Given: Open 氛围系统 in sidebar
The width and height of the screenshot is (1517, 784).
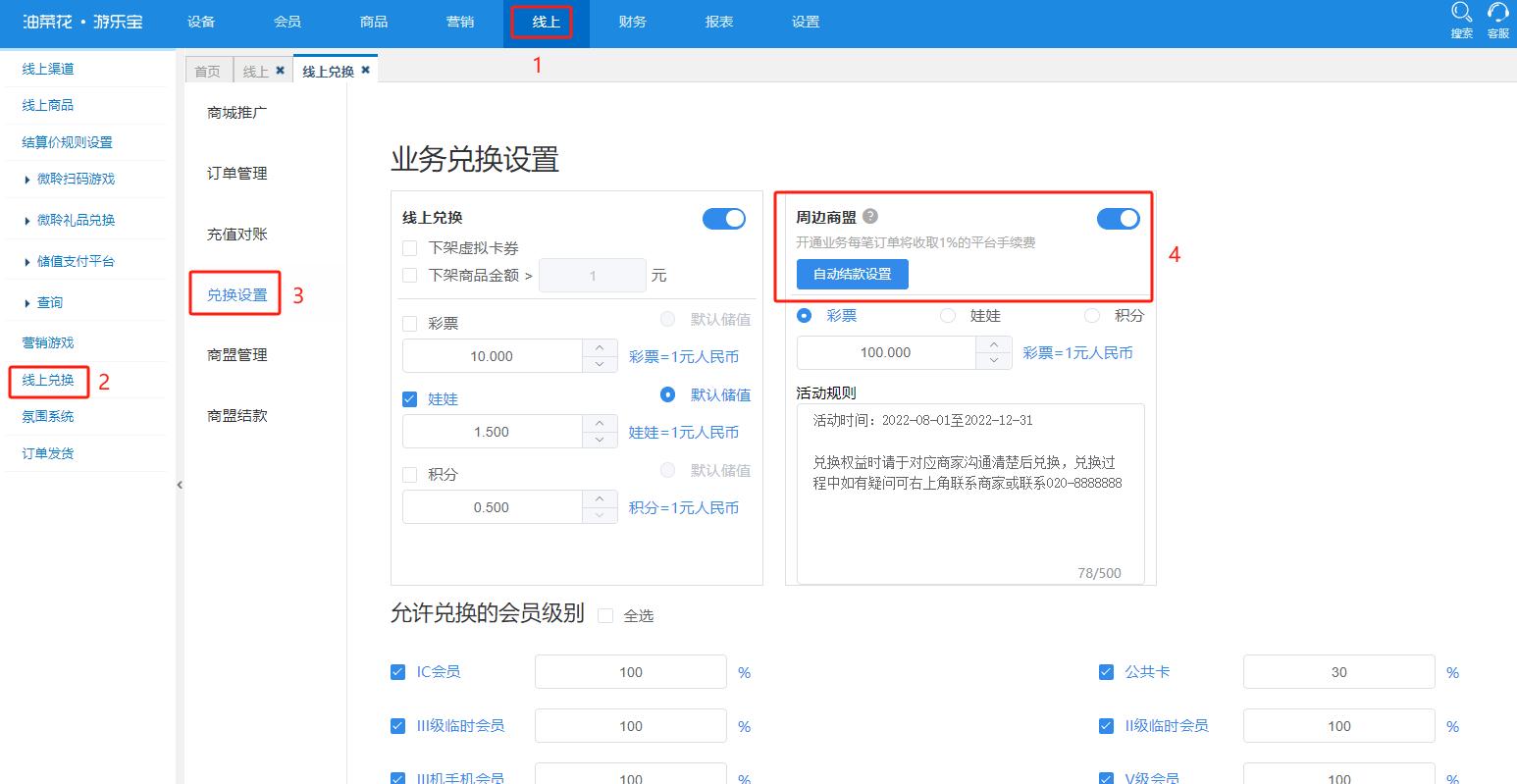Looking at the screenshot, I should 48,416.
